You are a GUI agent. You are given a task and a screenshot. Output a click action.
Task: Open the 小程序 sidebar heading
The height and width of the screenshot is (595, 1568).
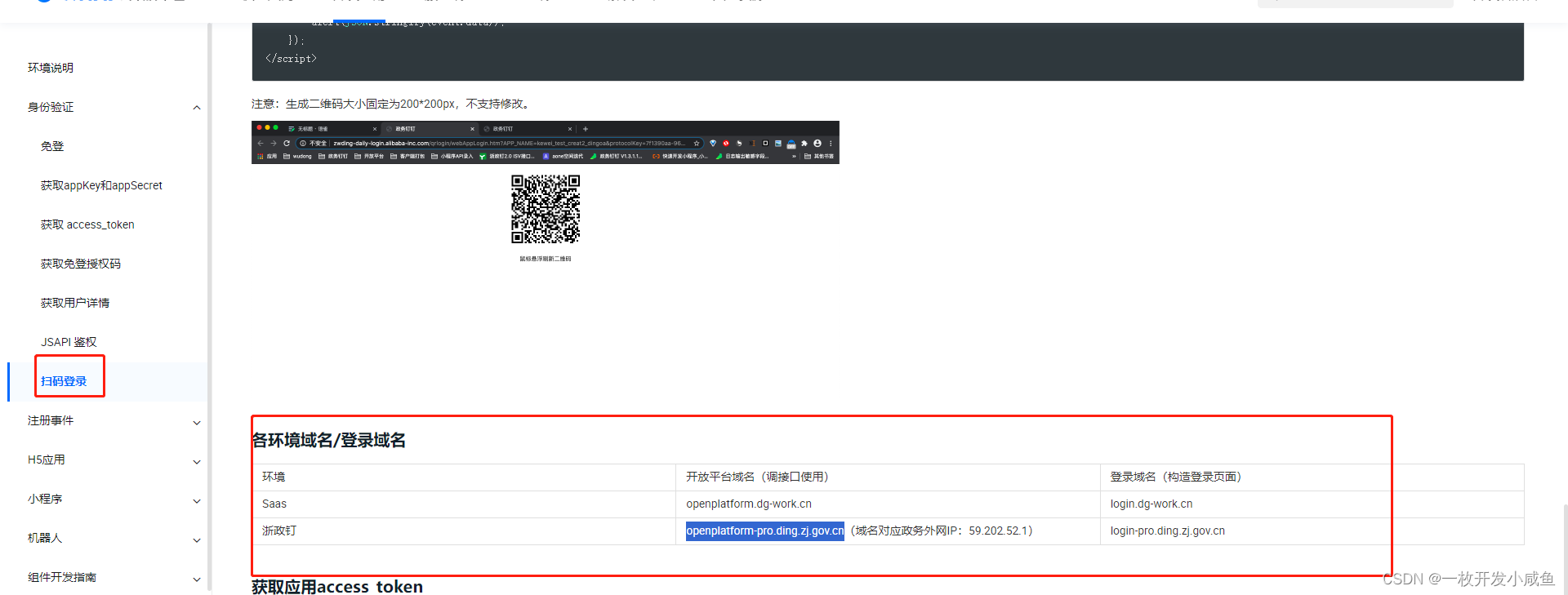tap(45, 499)
